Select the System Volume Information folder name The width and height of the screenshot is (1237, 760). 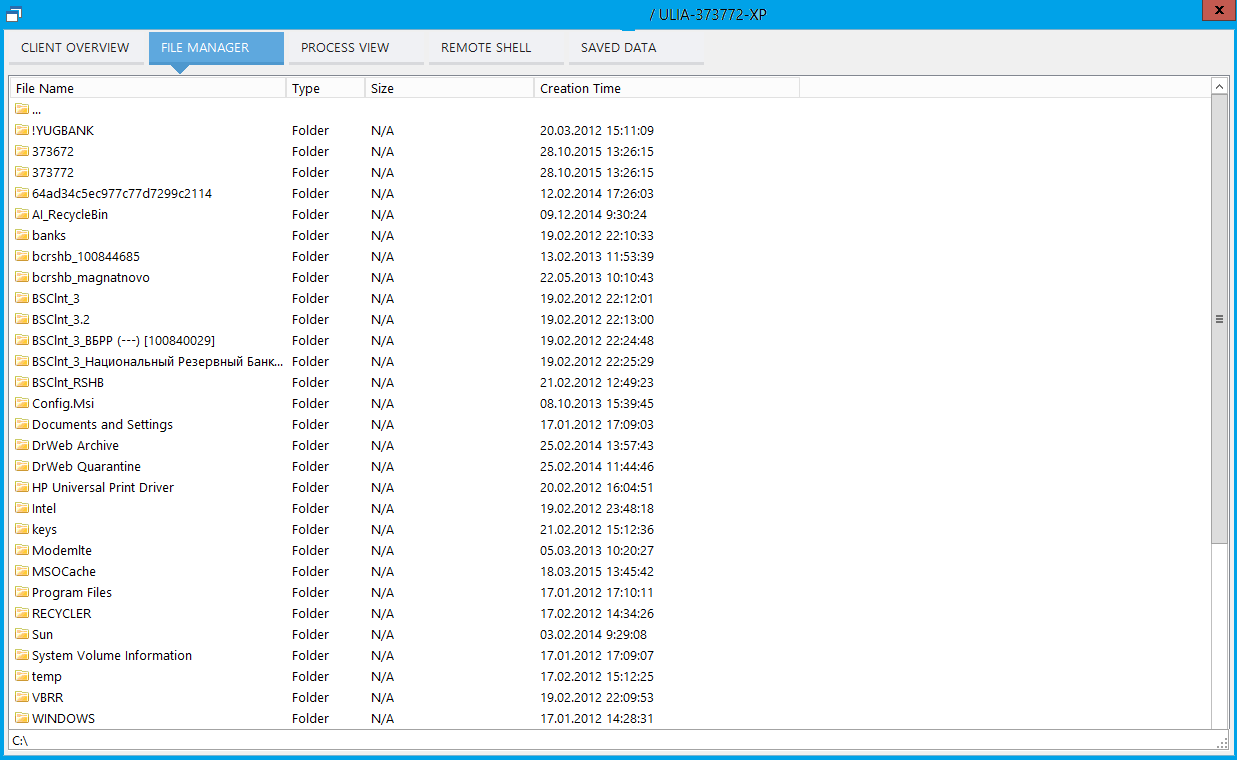click(112, 656)
